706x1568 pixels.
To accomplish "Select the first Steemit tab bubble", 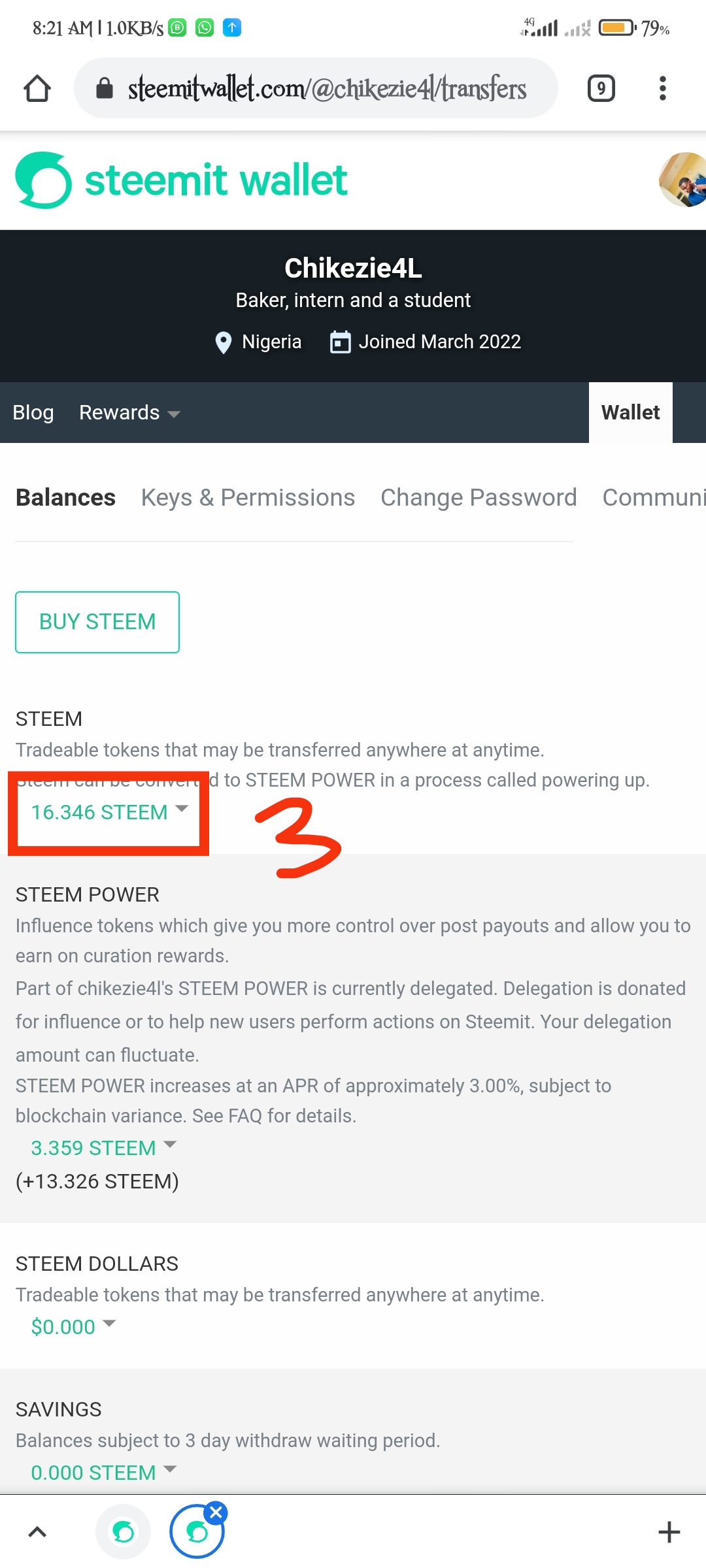I will 123,1531.
